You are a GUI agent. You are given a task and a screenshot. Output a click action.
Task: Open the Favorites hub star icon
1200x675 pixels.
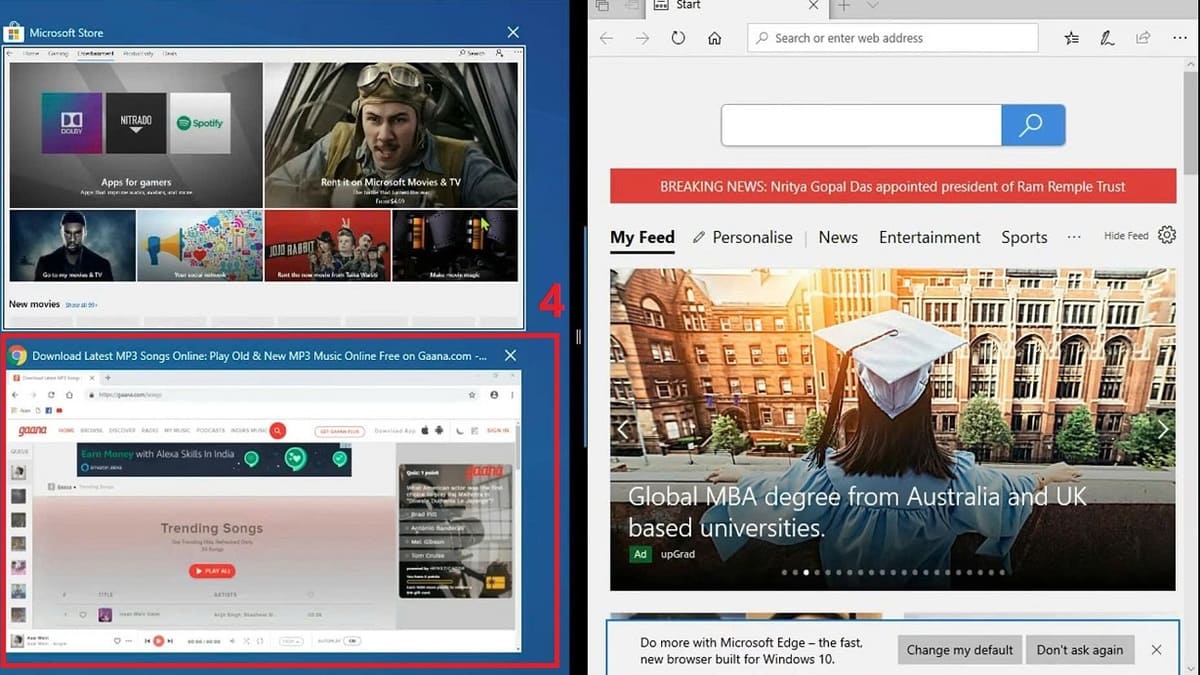[x=1072, y=38]
